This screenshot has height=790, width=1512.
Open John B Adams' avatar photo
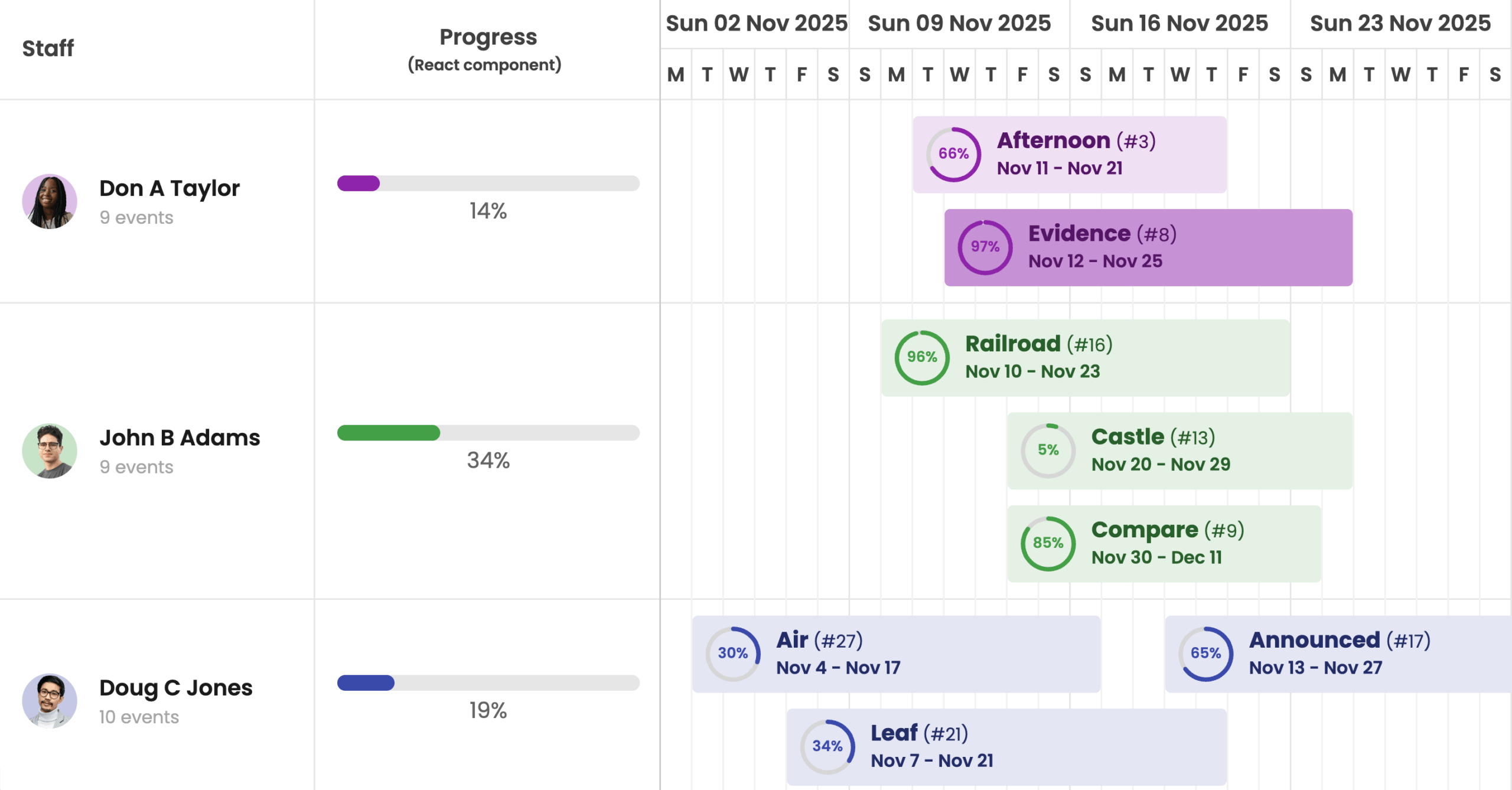click(50, 451)
